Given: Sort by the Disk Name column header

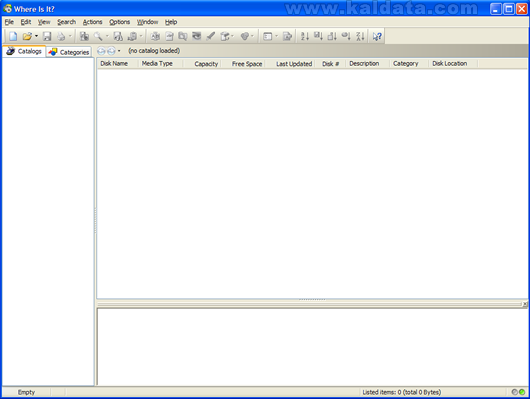Looking at the screenshot, I should click(118, 64).
